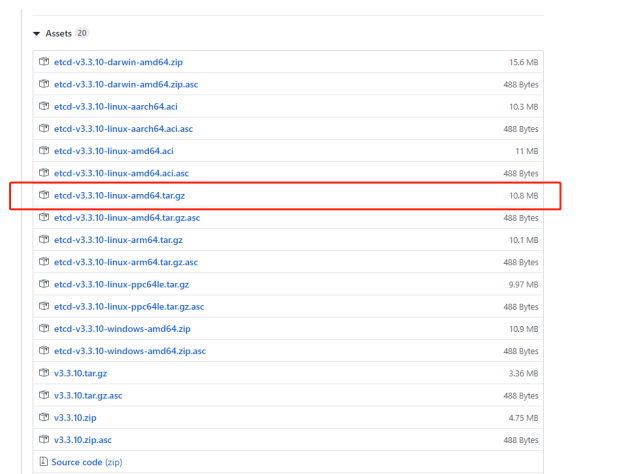Download etcd-v3.3.10-windows-amd64.zip
The image size is (625, 474).
pyautogui.click(x=122, y=329)
